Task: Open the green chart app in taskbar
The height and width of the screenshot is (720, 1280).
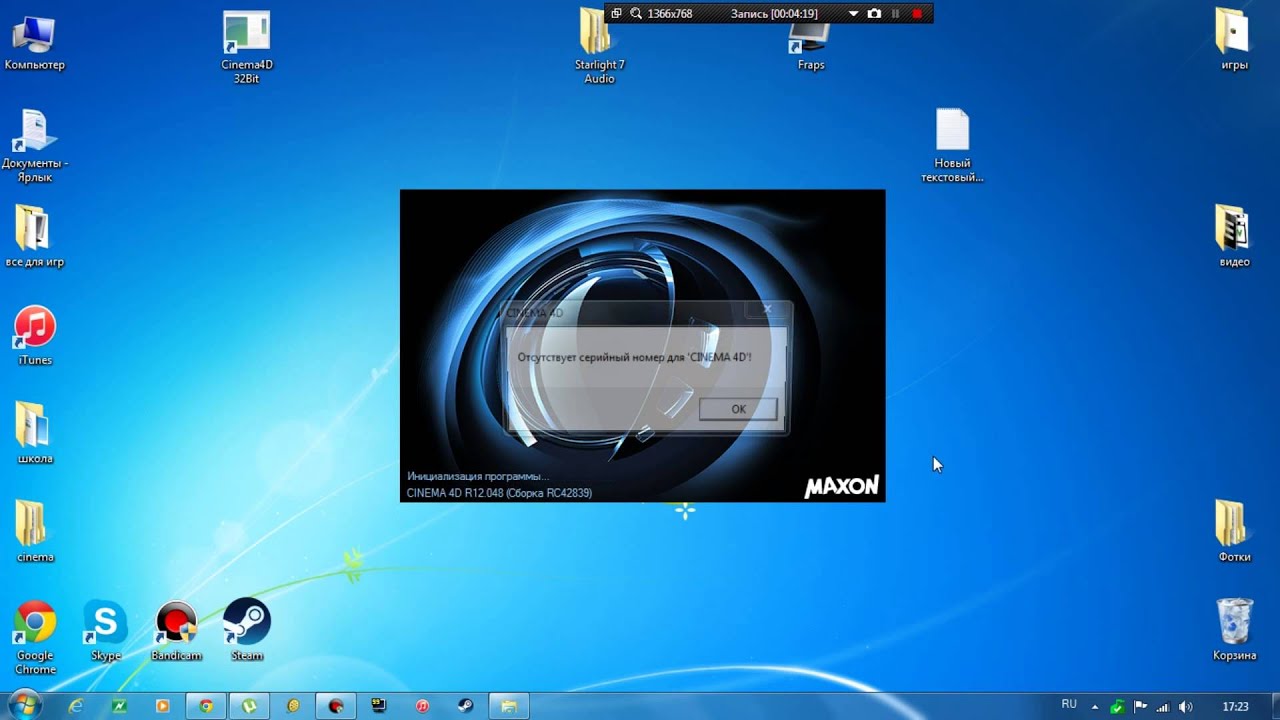Action: tap(119, 706)
